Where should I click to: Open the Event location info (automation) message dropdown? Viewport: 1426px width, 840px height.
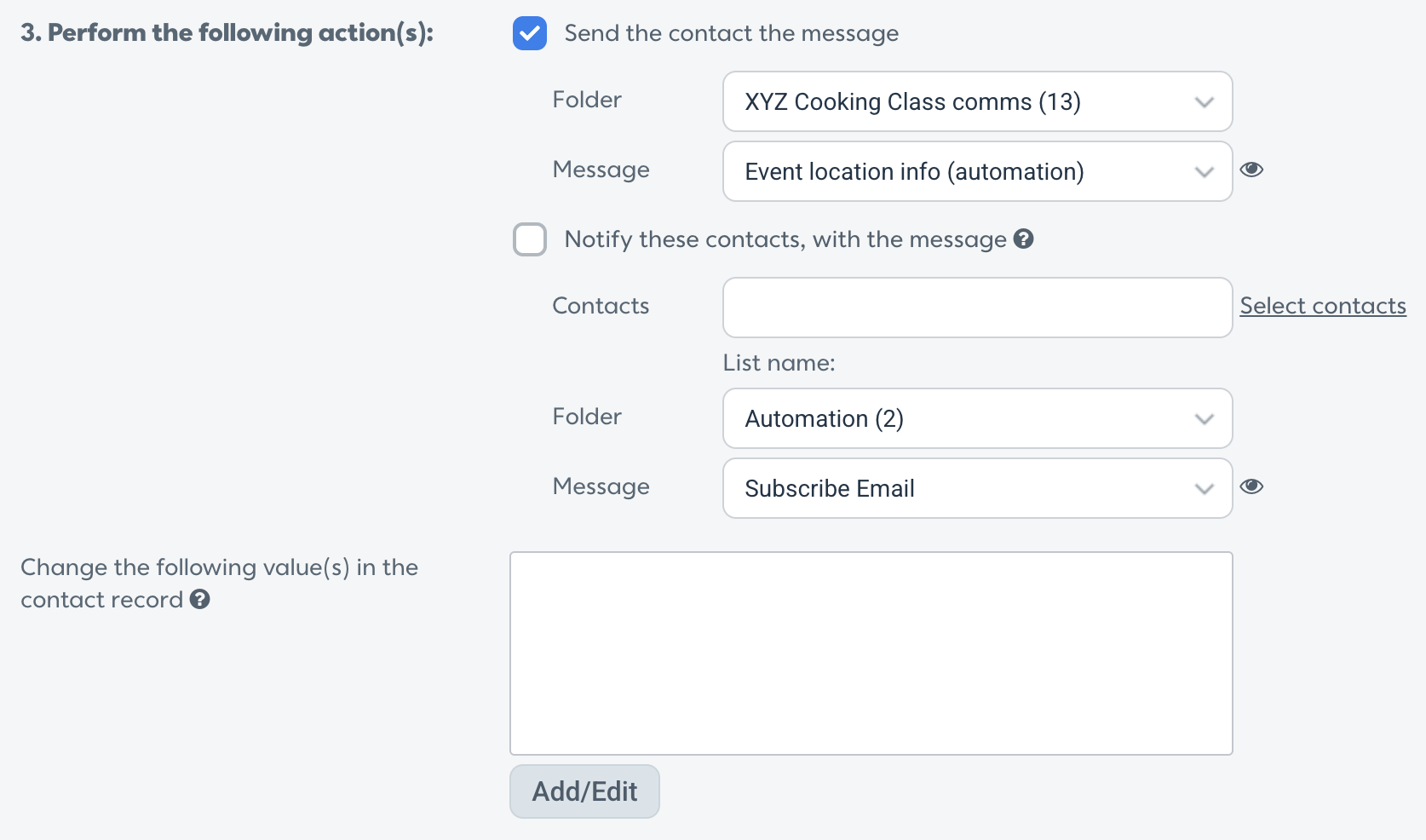(977, 171)
